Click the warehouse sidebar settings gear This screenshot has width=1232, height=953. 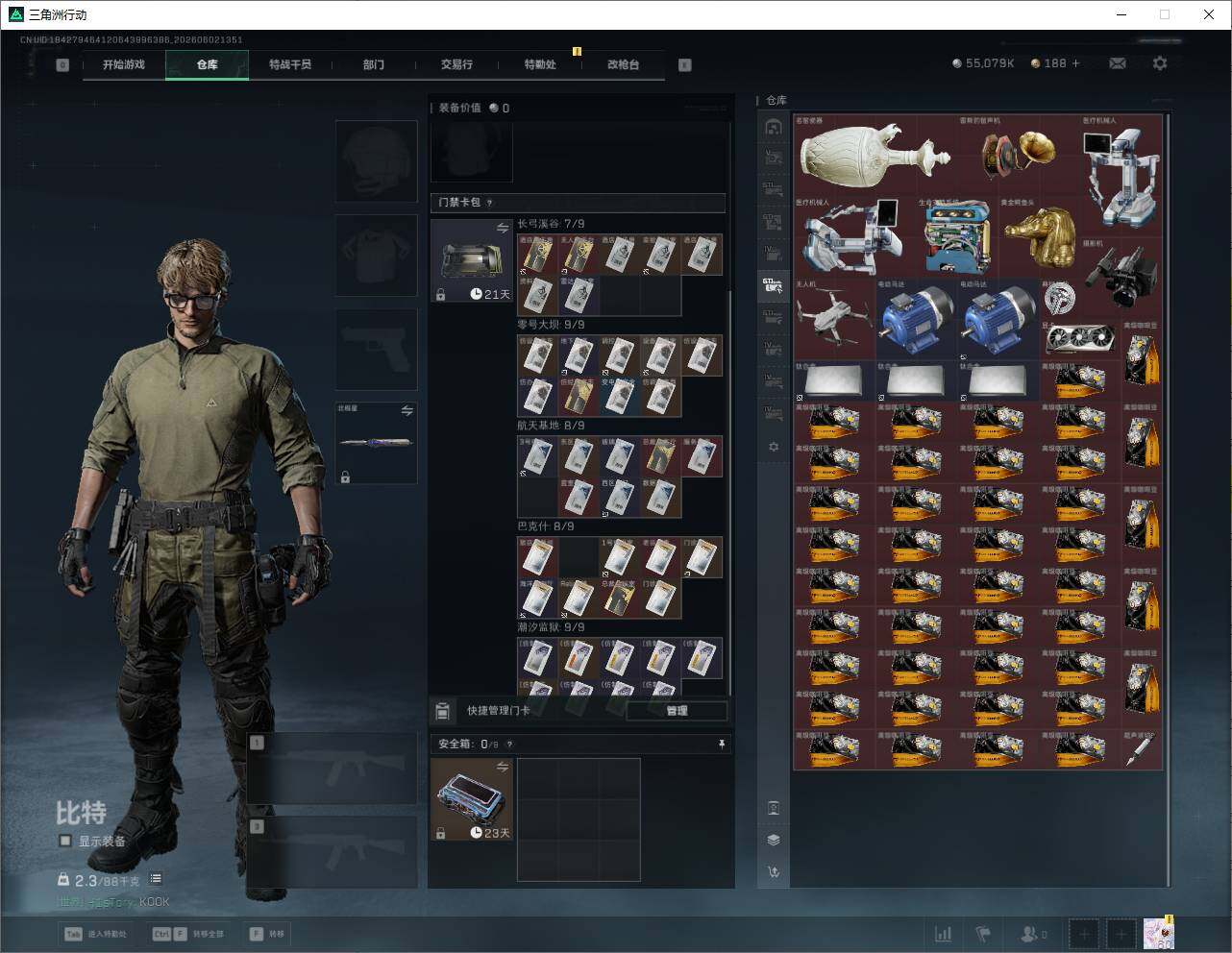(774, 447)
